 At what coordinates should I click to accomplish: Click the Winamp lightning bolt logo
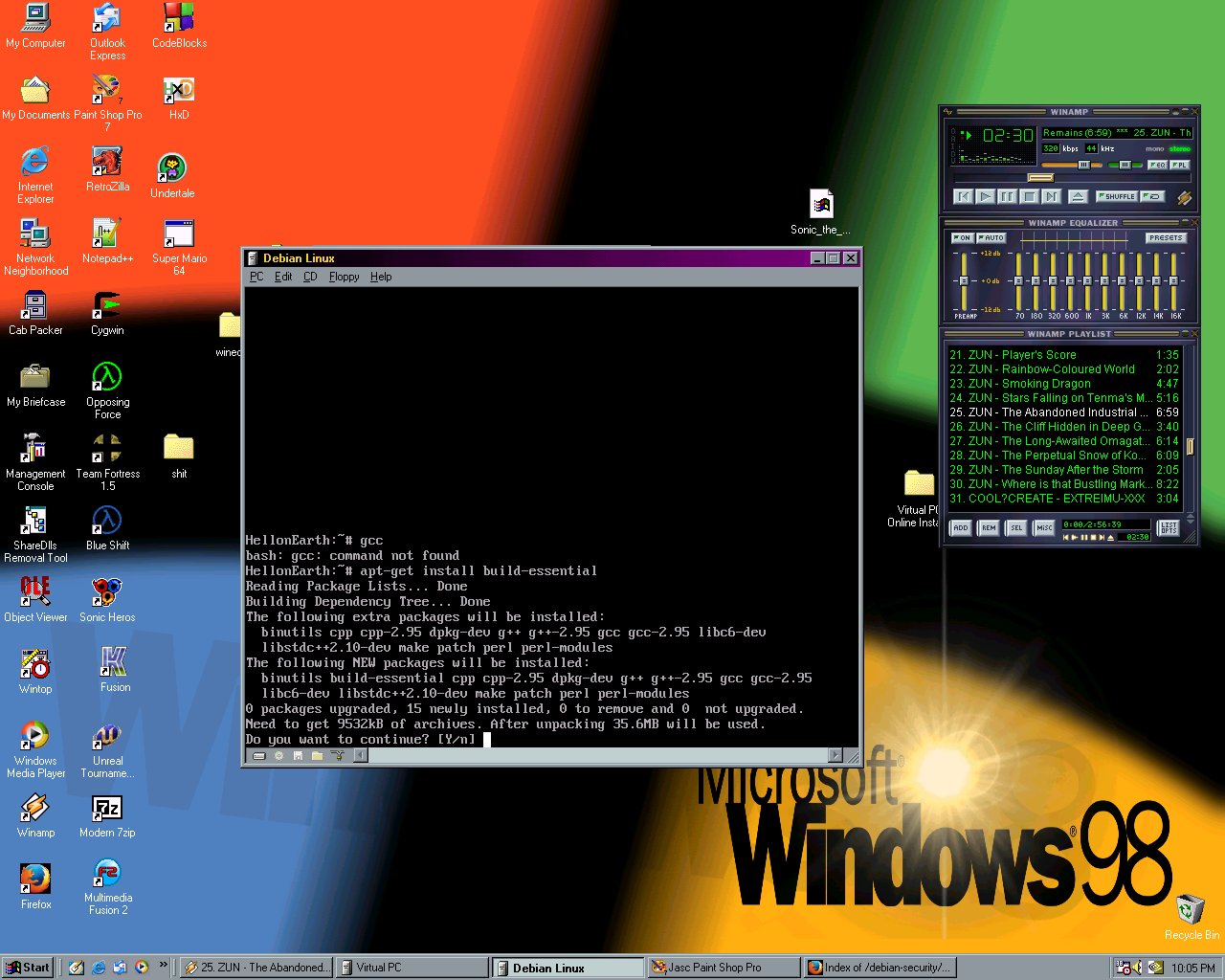1184,197
